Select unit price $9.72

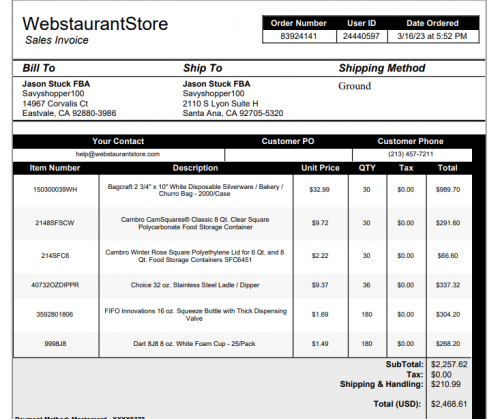[320, 223]
